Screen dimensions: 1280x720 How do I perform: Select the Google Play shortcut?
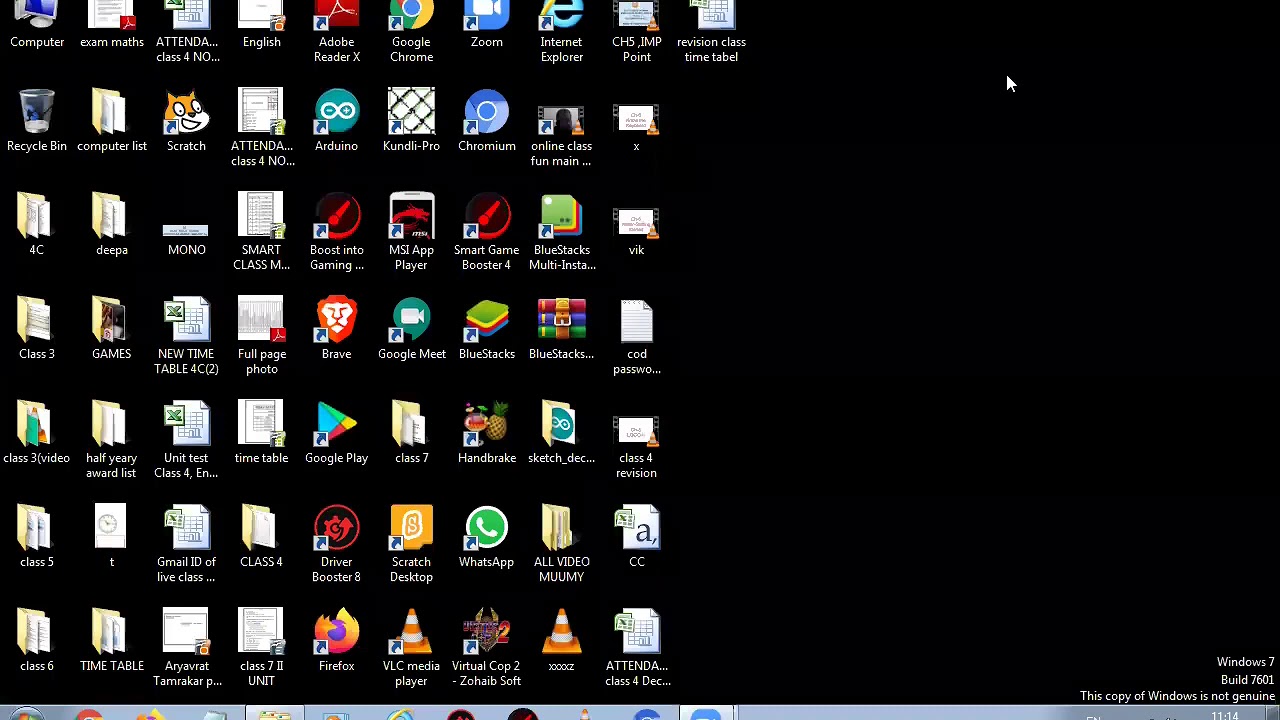pyautogui.click(x=336, y=433)
